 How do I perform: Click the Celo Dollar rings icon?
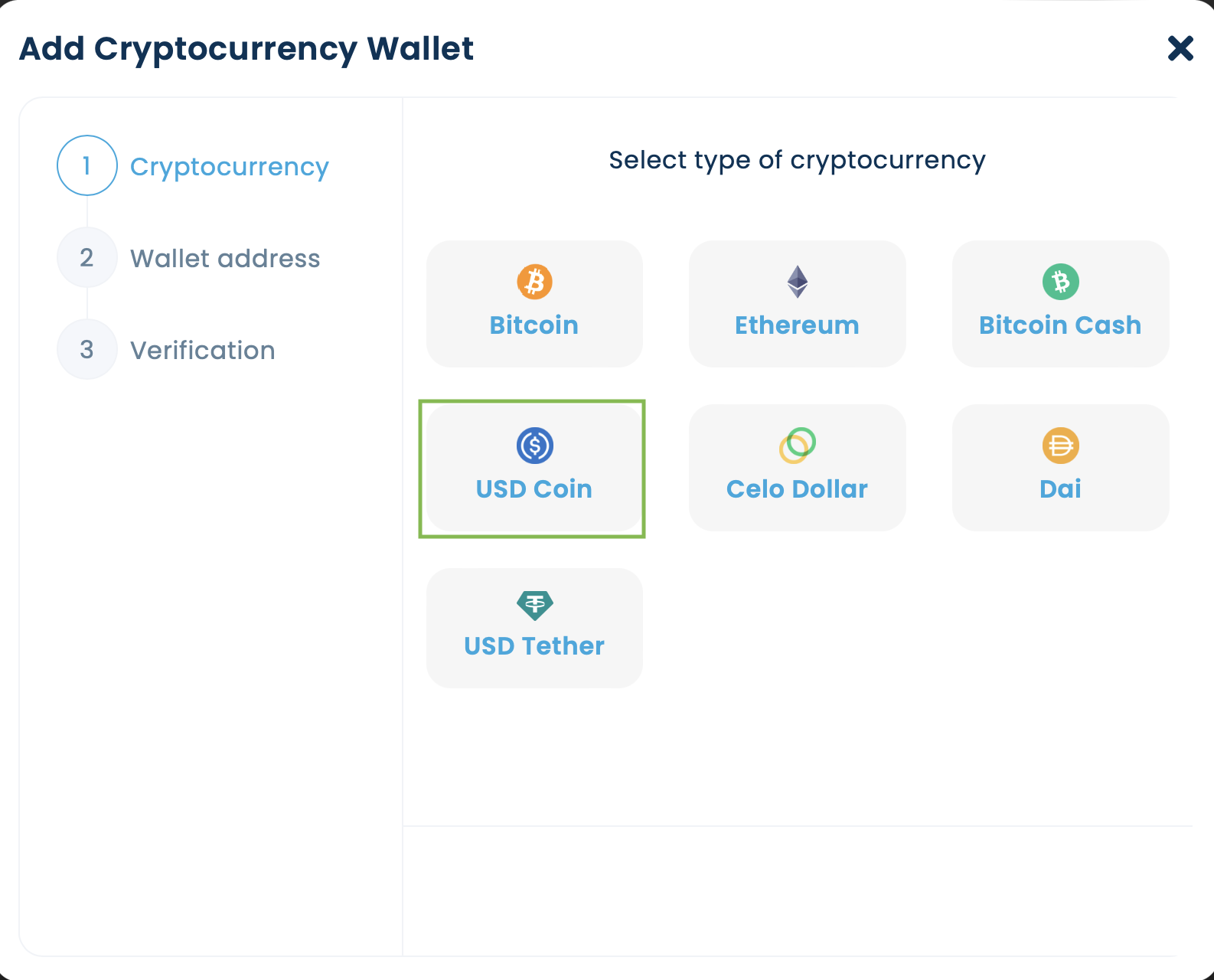[798, 445]
